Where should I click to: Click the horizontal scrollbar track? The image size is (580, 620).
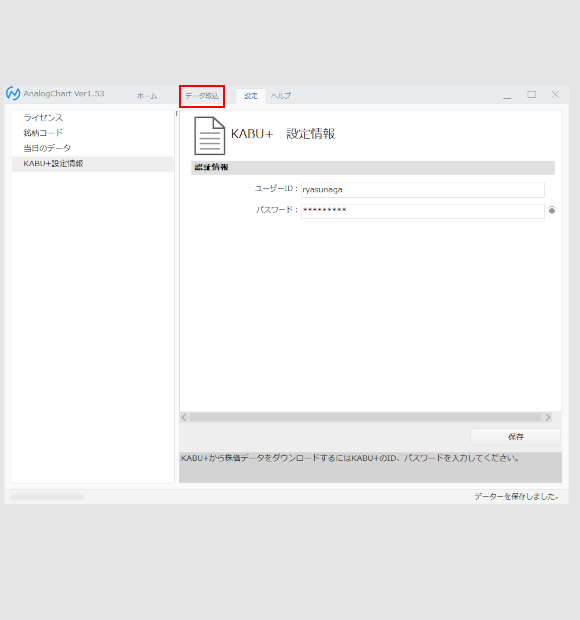(x=365, y=417)
